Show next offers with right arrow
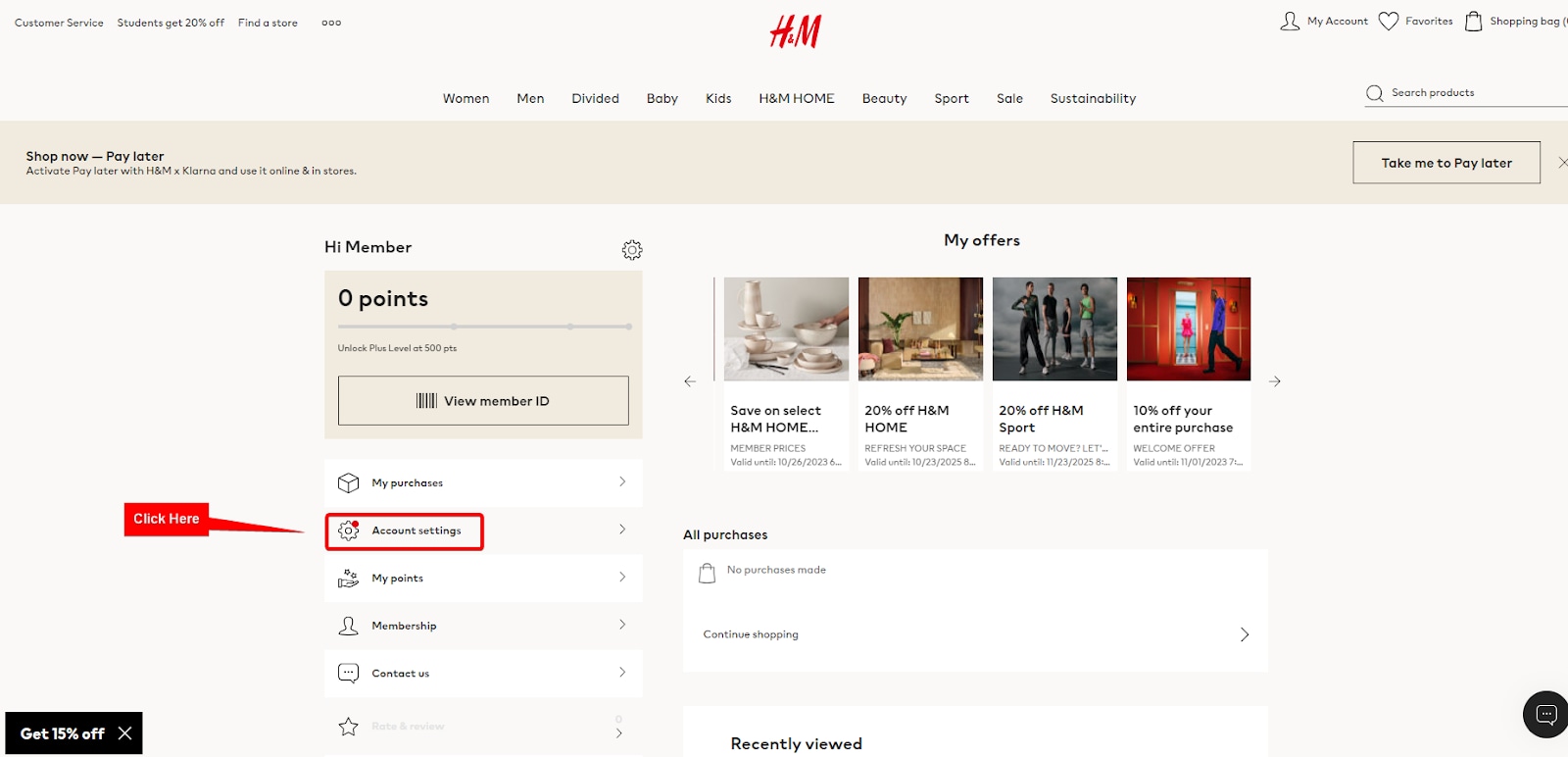The image size is (1568, 757). (x=1275, y=381)
